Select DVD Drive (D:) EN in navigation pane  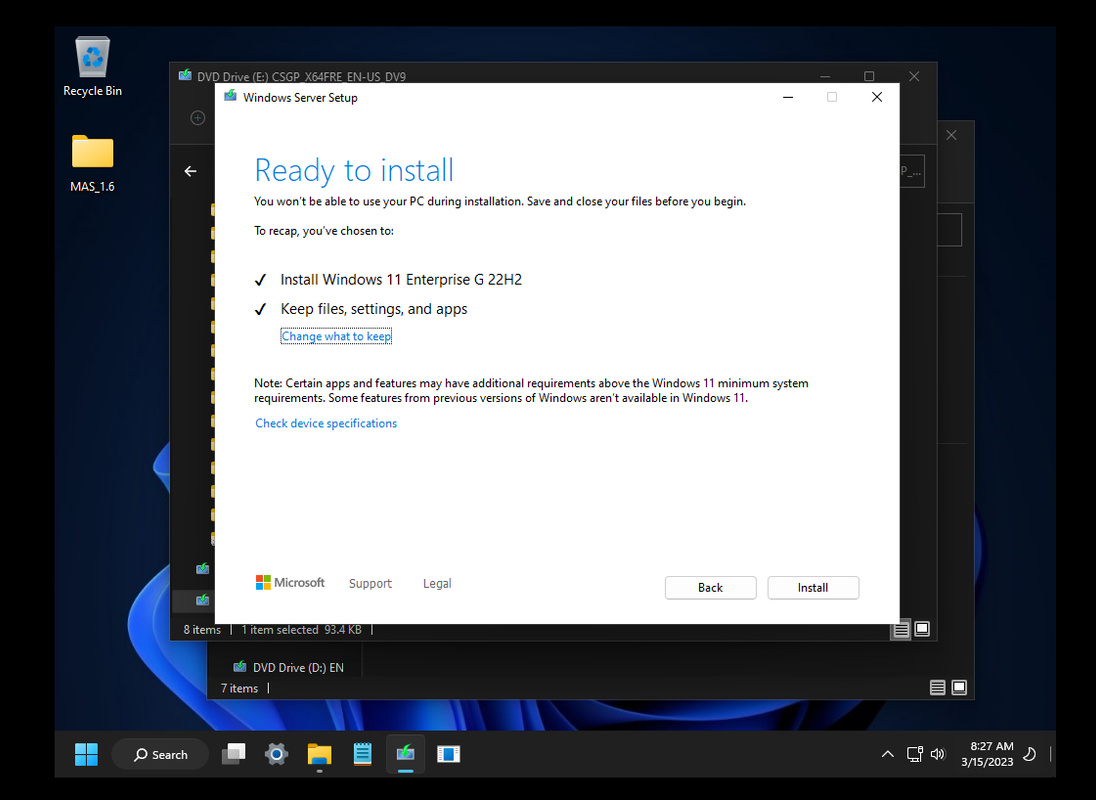click(288, 667)
